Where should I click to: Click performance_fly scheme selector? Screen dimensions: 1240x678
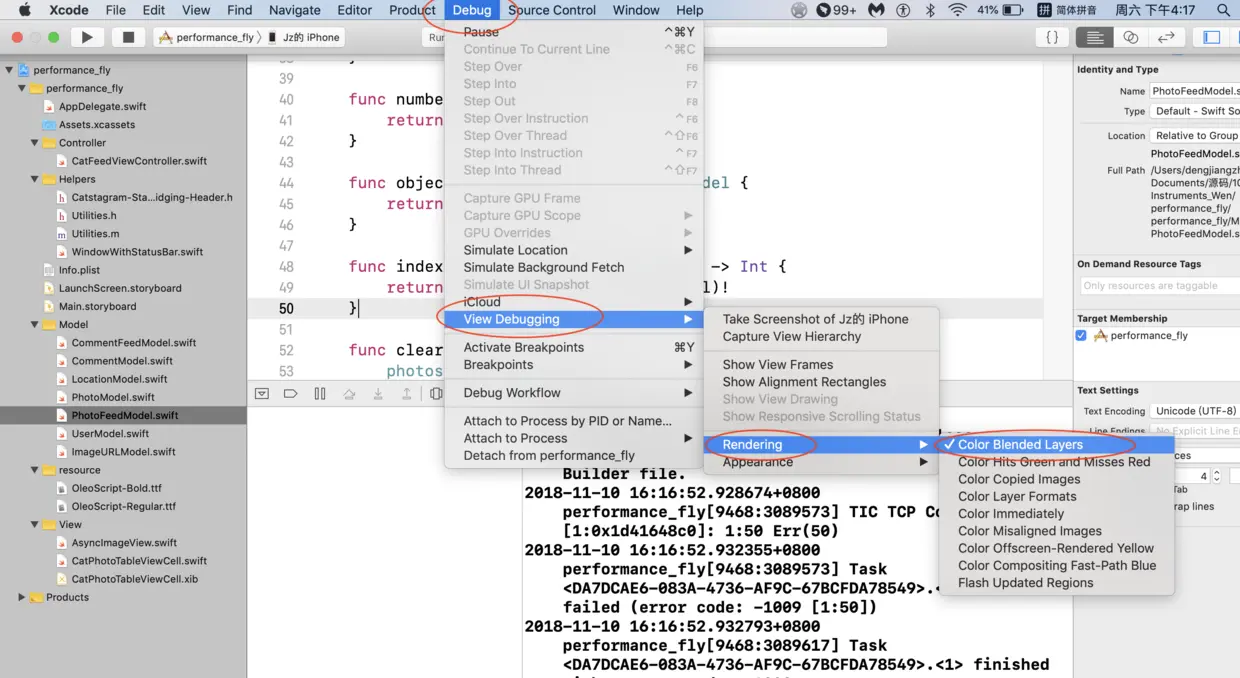tap(208, 37)
